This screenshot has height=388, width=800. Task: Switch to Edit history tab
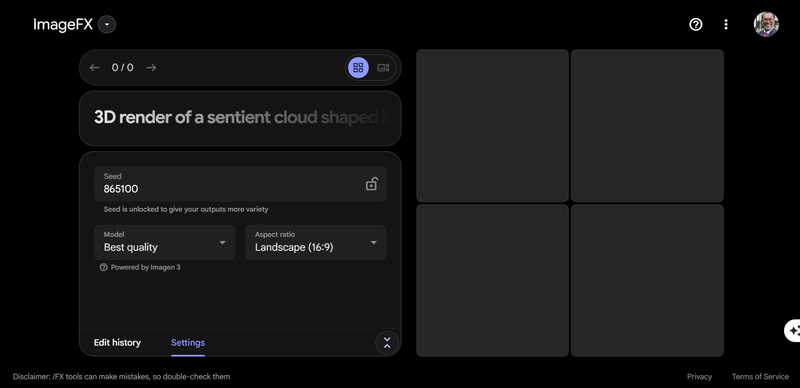[x=117, y=343]
